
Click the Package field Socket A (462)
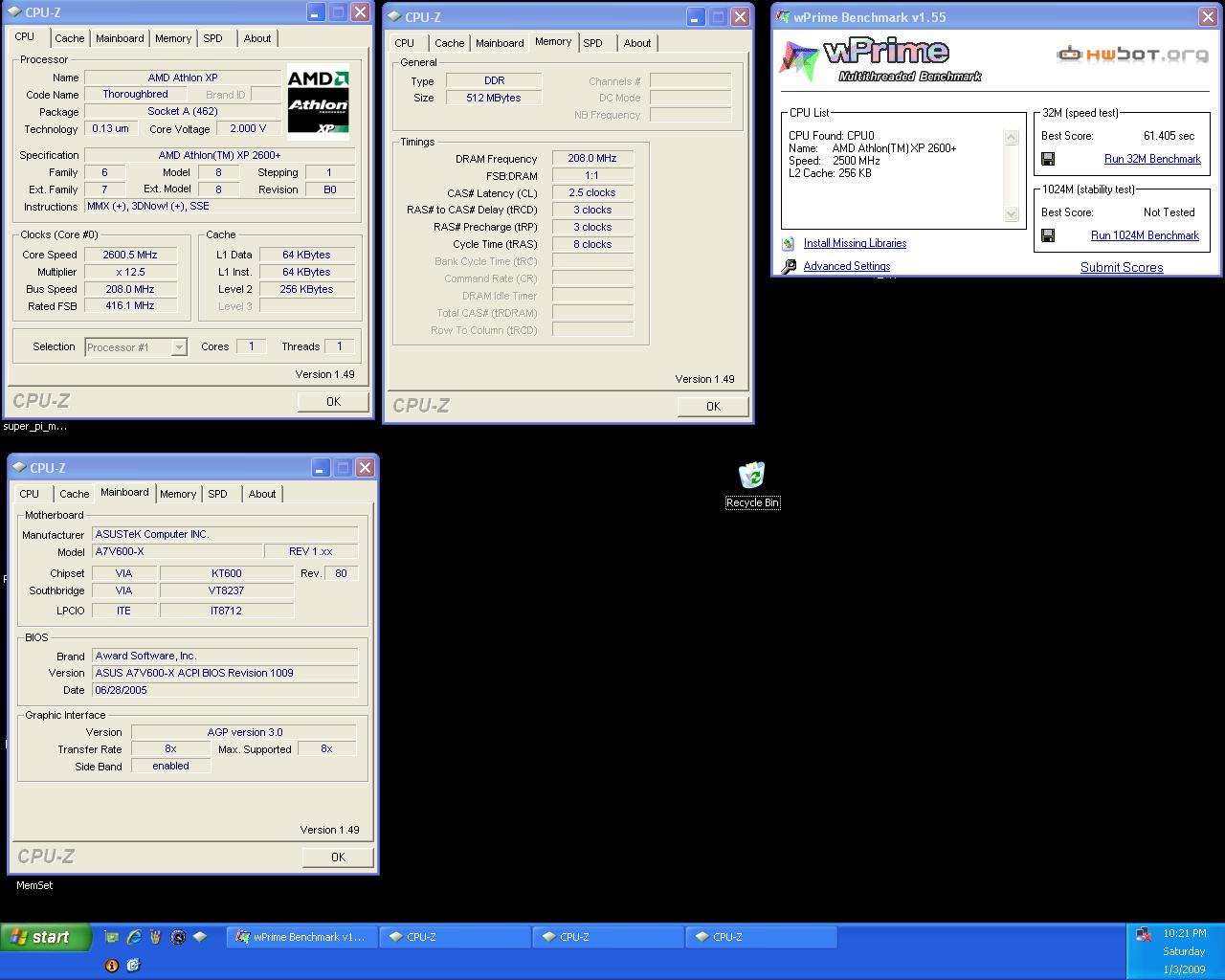tap(182, 112)
